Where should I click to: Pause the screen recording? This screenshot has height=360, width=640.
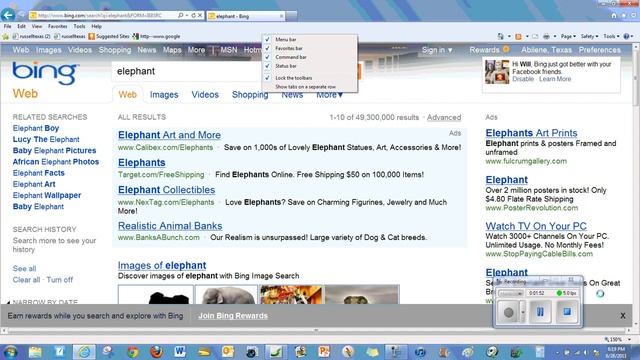pos(540,312)
